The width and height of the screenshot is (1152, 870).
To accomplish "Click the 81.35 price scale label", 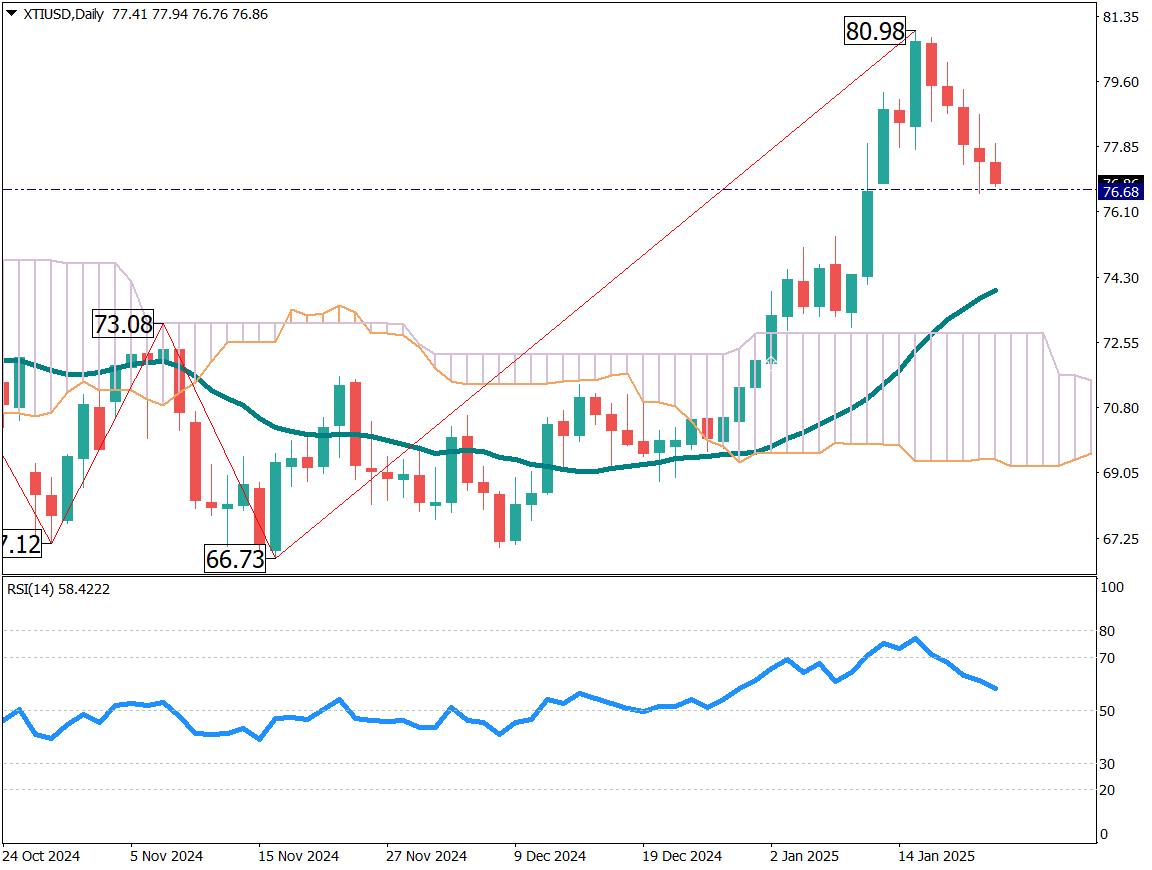I will coord(1120,17).
